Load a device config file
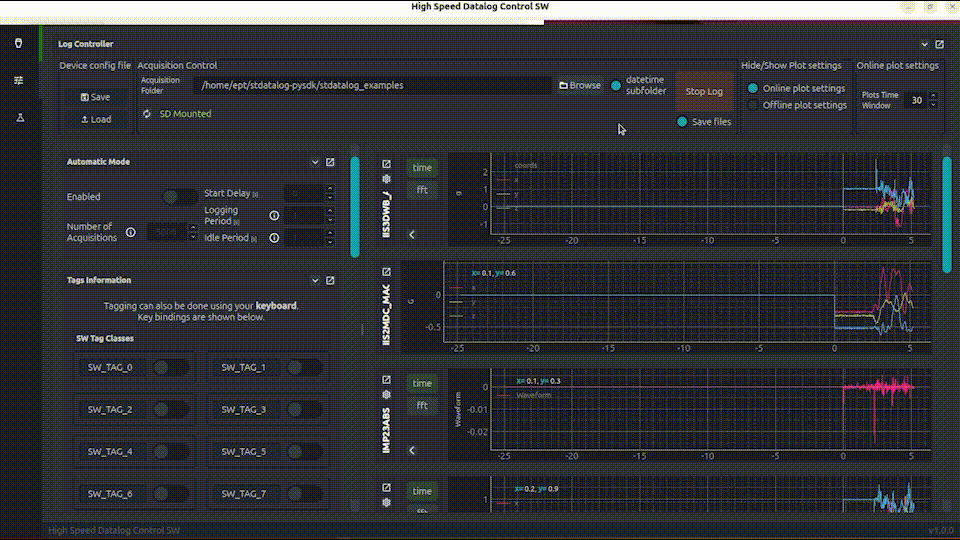Viewport: 960px width, 540px height. pyautogui.click(x=96, y=119)
